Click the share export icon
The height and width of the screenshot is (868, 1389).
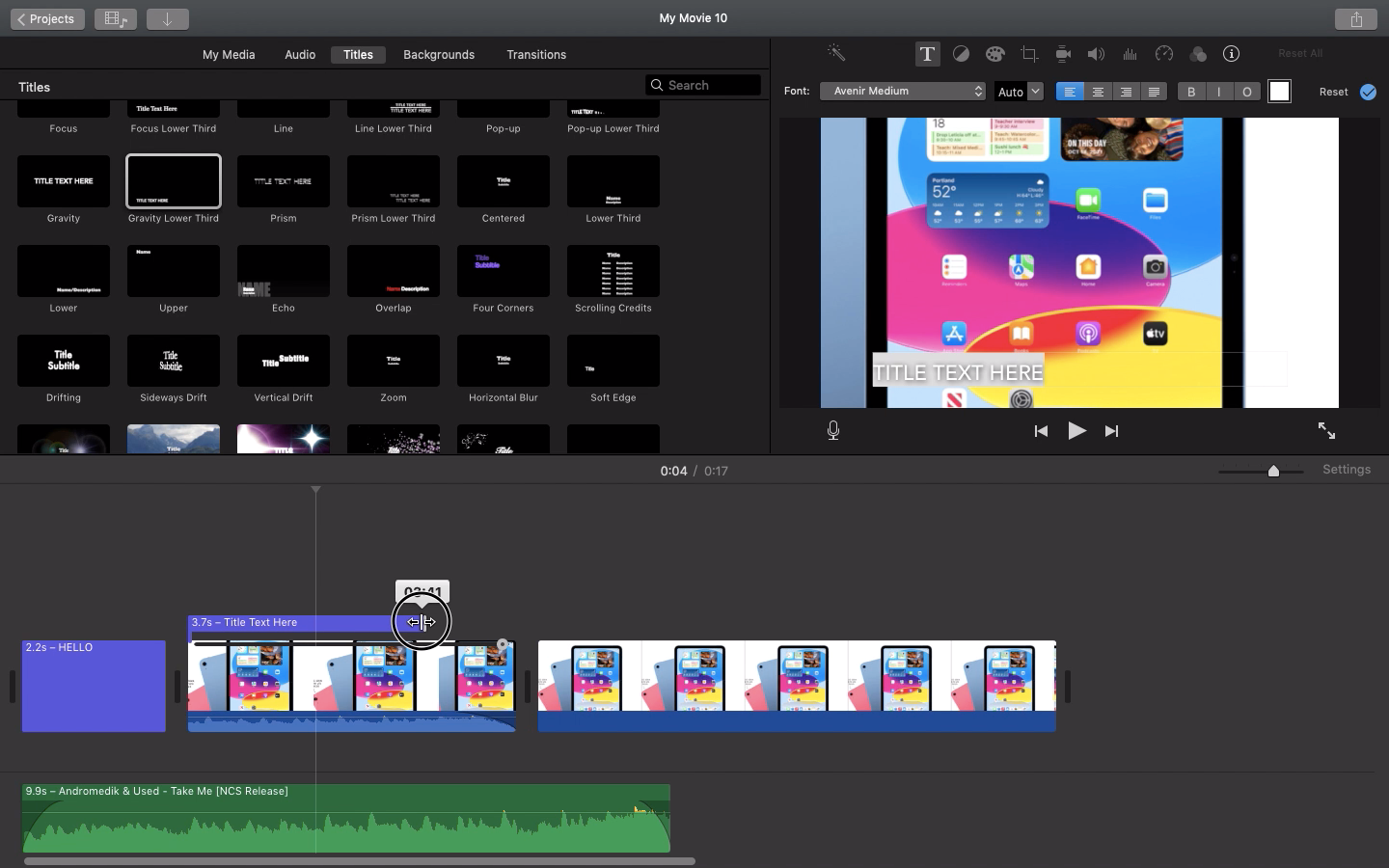pyautogui.click(x=1356, y=18)
